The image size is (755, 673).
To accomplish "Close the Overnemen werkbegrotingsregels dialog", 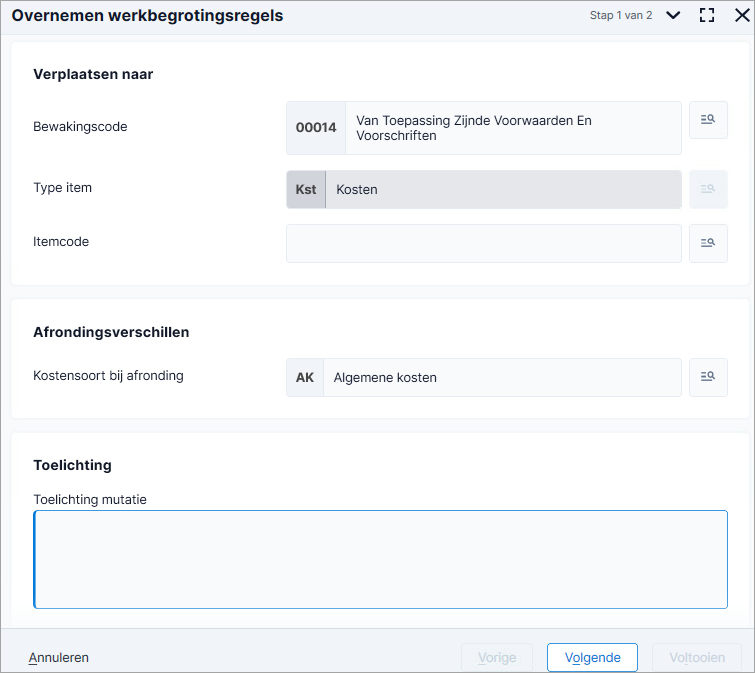I will point(742,15).
